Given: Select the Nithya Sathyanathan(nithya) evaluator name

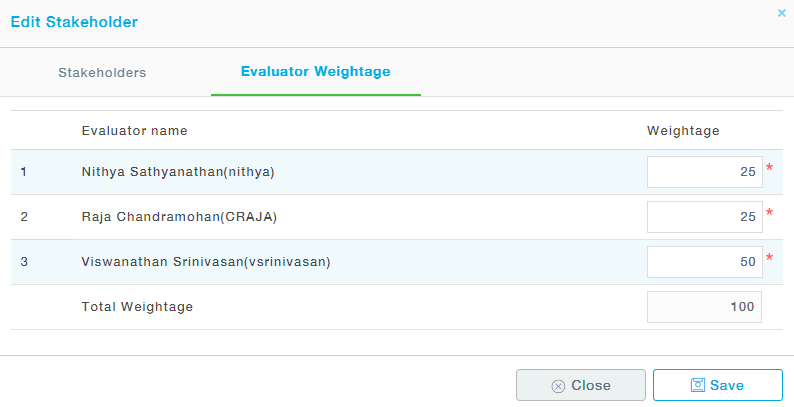Looking at the screenshot, I should [178, 172].
